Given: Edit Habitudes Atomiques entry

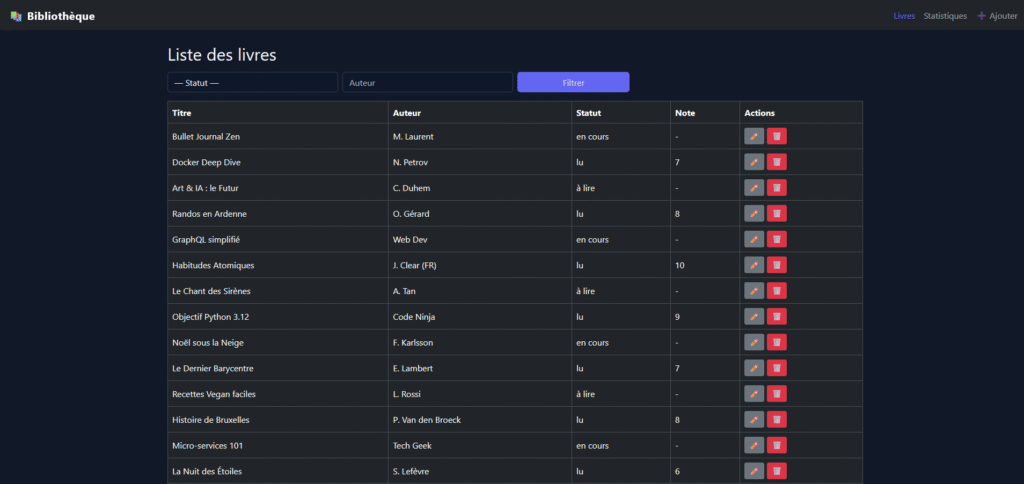Looking at the screenshot, I should point(754,265).
